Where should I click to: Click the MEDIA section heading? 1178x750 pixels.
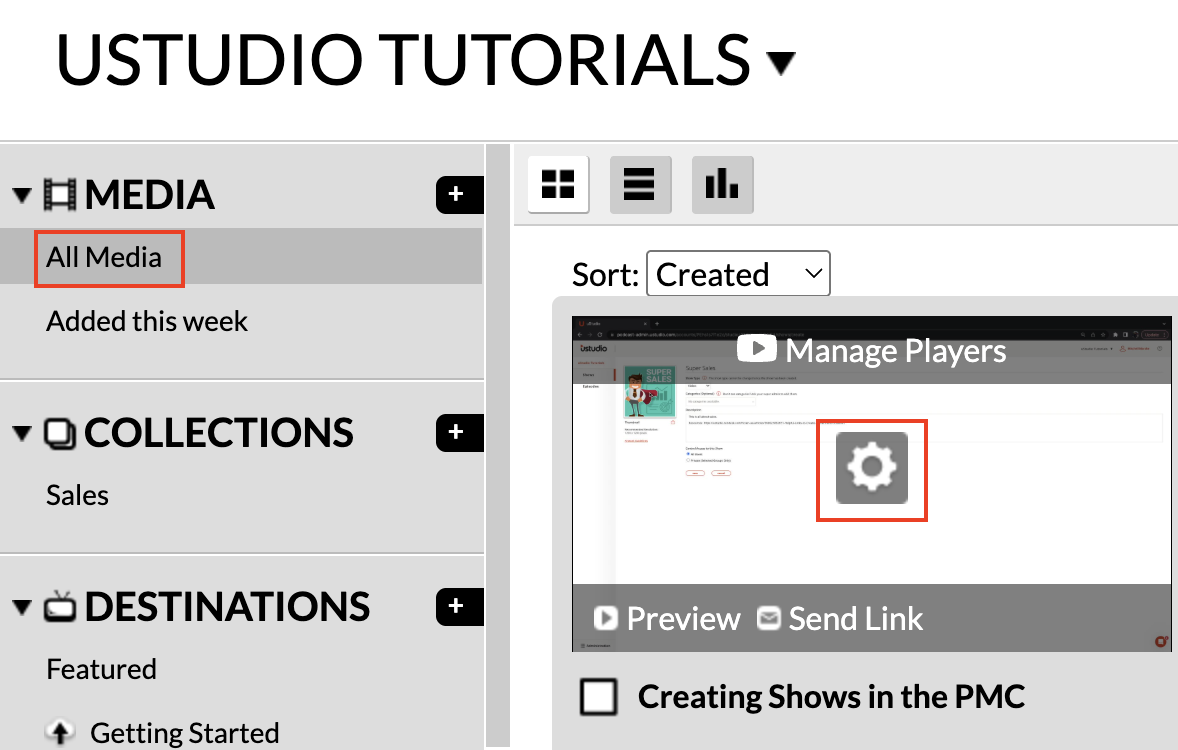tap(150, 195)
